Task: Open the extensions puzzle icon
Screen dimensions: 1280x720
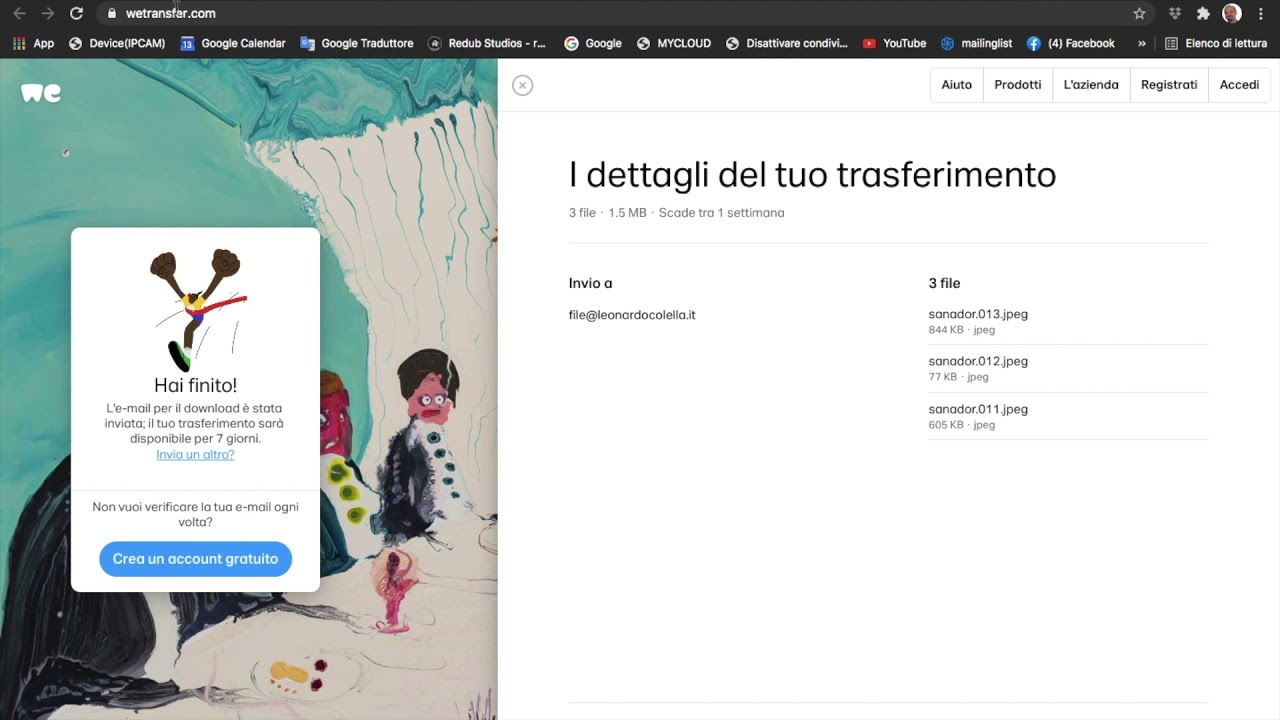Action: tap(1203, 13)
